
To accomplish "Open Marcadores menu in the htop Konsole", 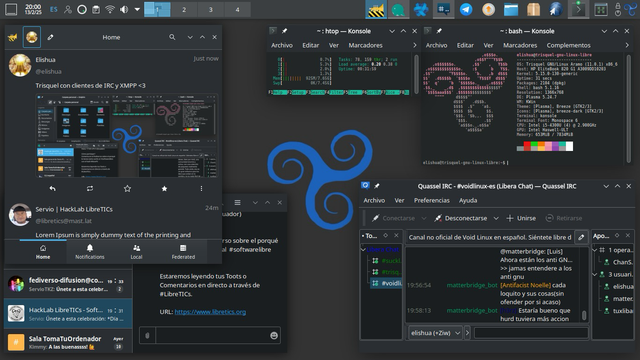I will pos(365,45).
